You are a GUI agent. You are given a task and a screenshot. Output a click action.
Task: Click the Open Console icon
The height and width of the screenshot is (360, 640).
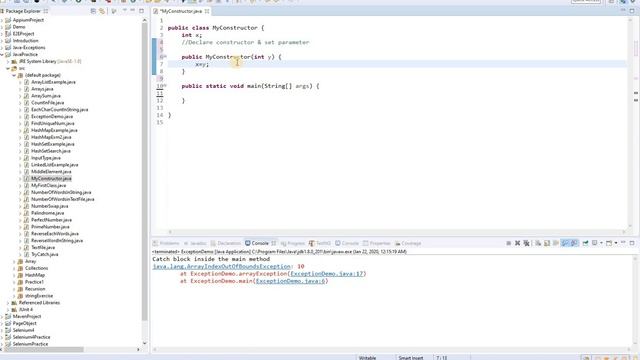click(x=609, y=243)
